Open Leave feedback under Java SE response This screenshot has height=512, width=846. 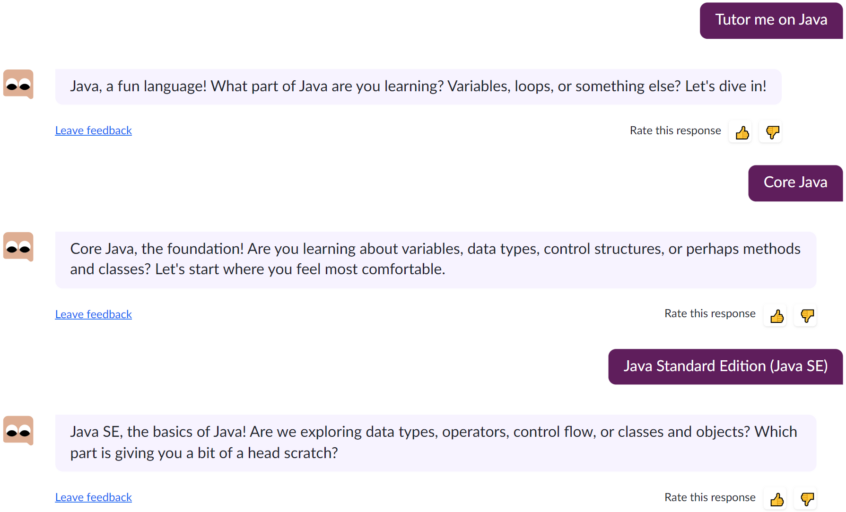93,497
